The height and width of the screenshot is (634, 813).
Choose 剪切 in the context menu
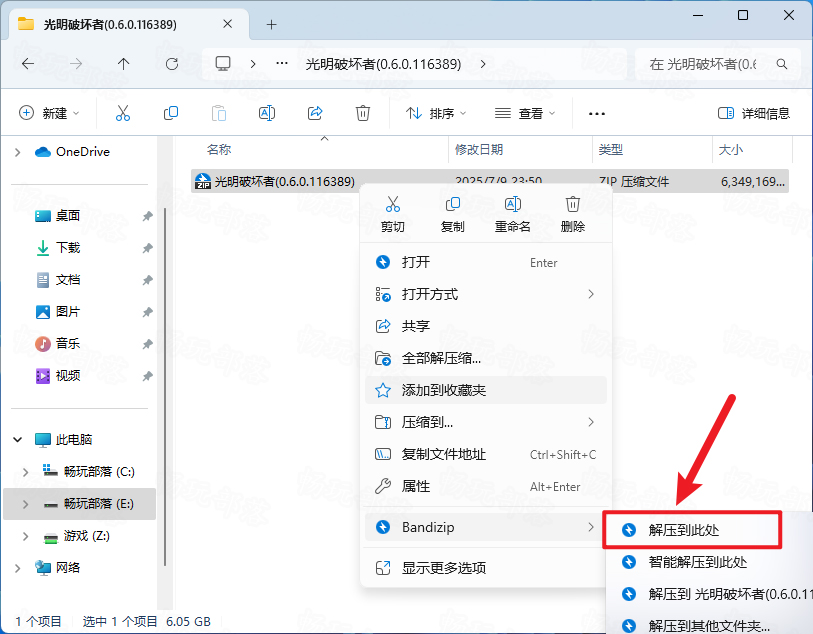point(393,215)
